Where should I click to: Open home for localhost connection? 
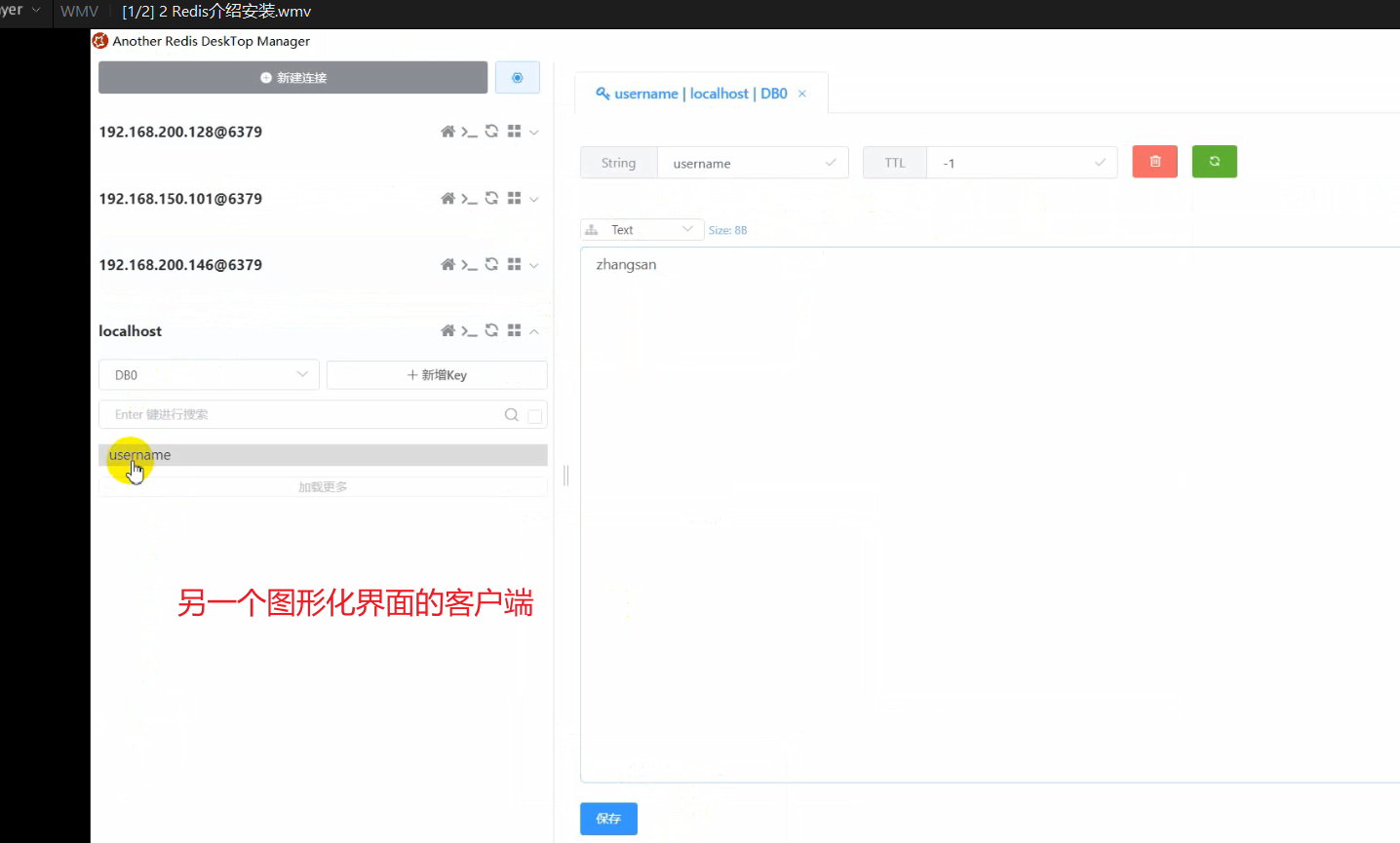(x=447, y=330)
